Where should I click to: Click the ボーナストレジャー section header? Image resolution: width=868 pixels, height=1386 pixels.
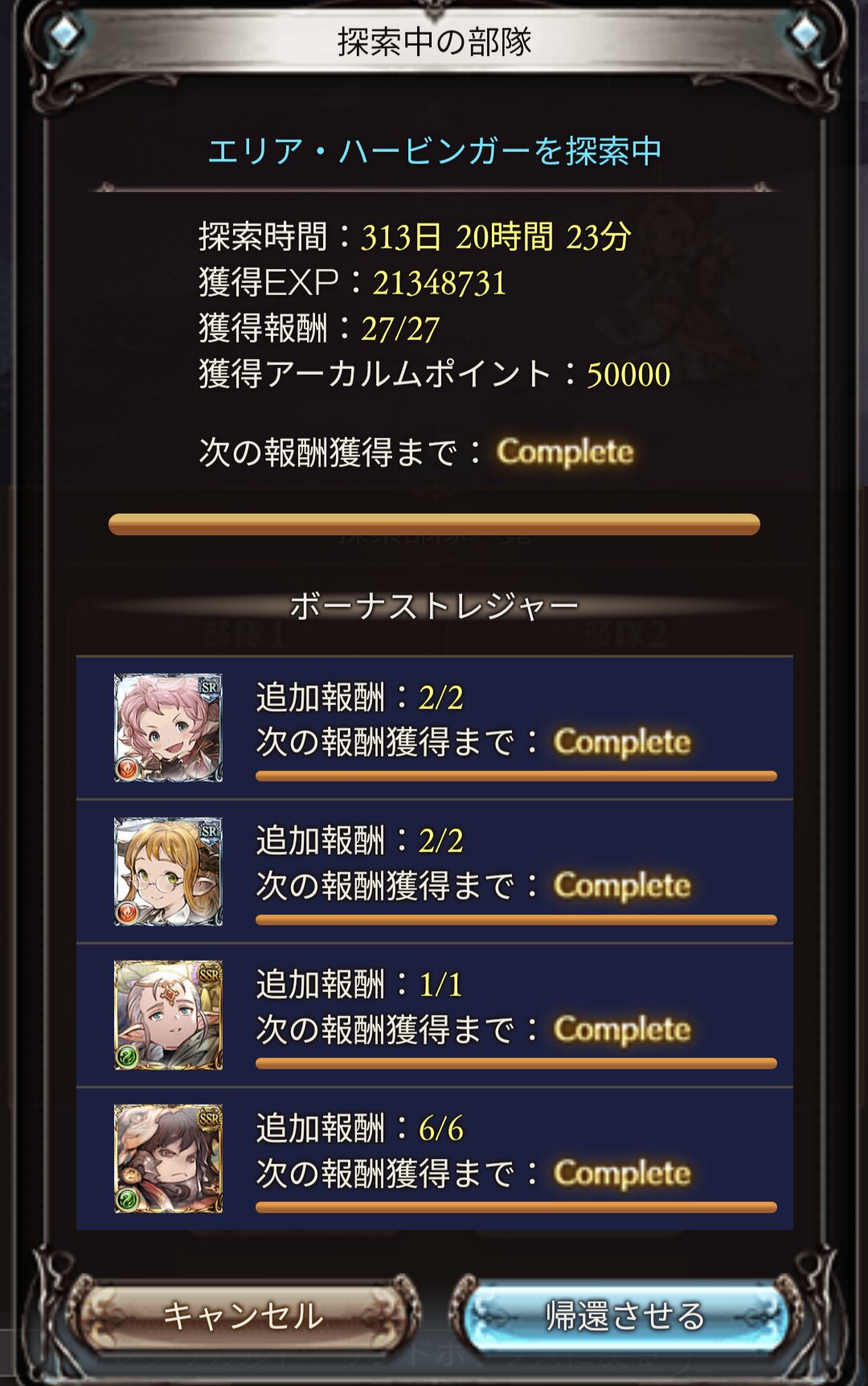coord(434,605)
